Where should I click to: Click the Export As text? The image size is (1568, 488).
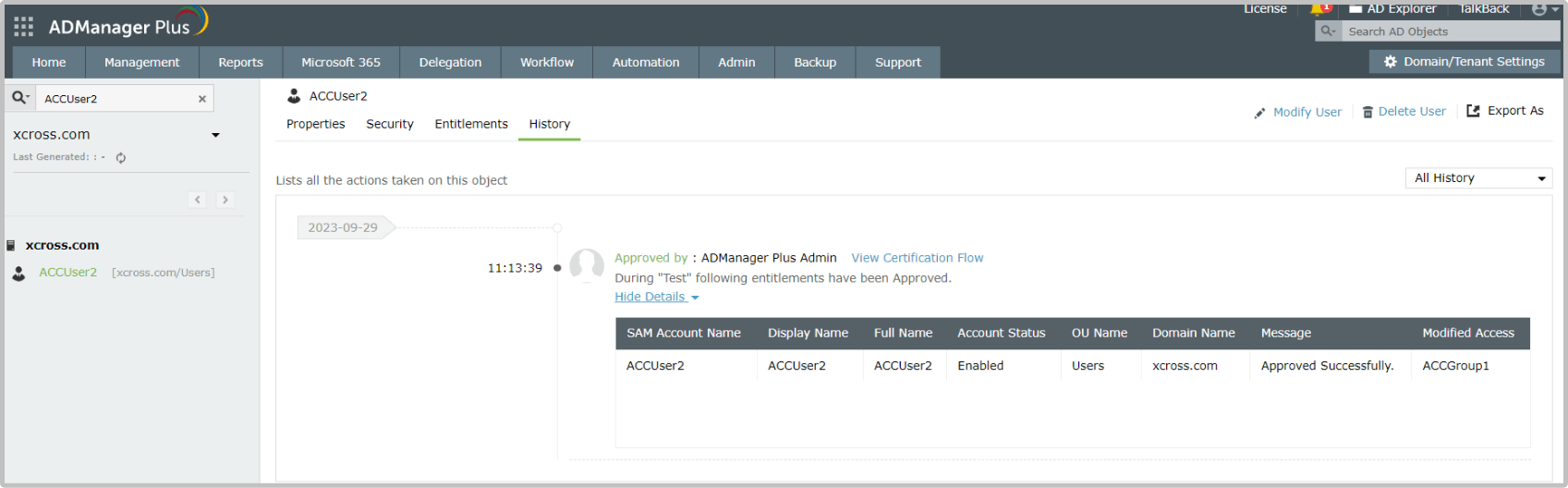coord(1515,110)
